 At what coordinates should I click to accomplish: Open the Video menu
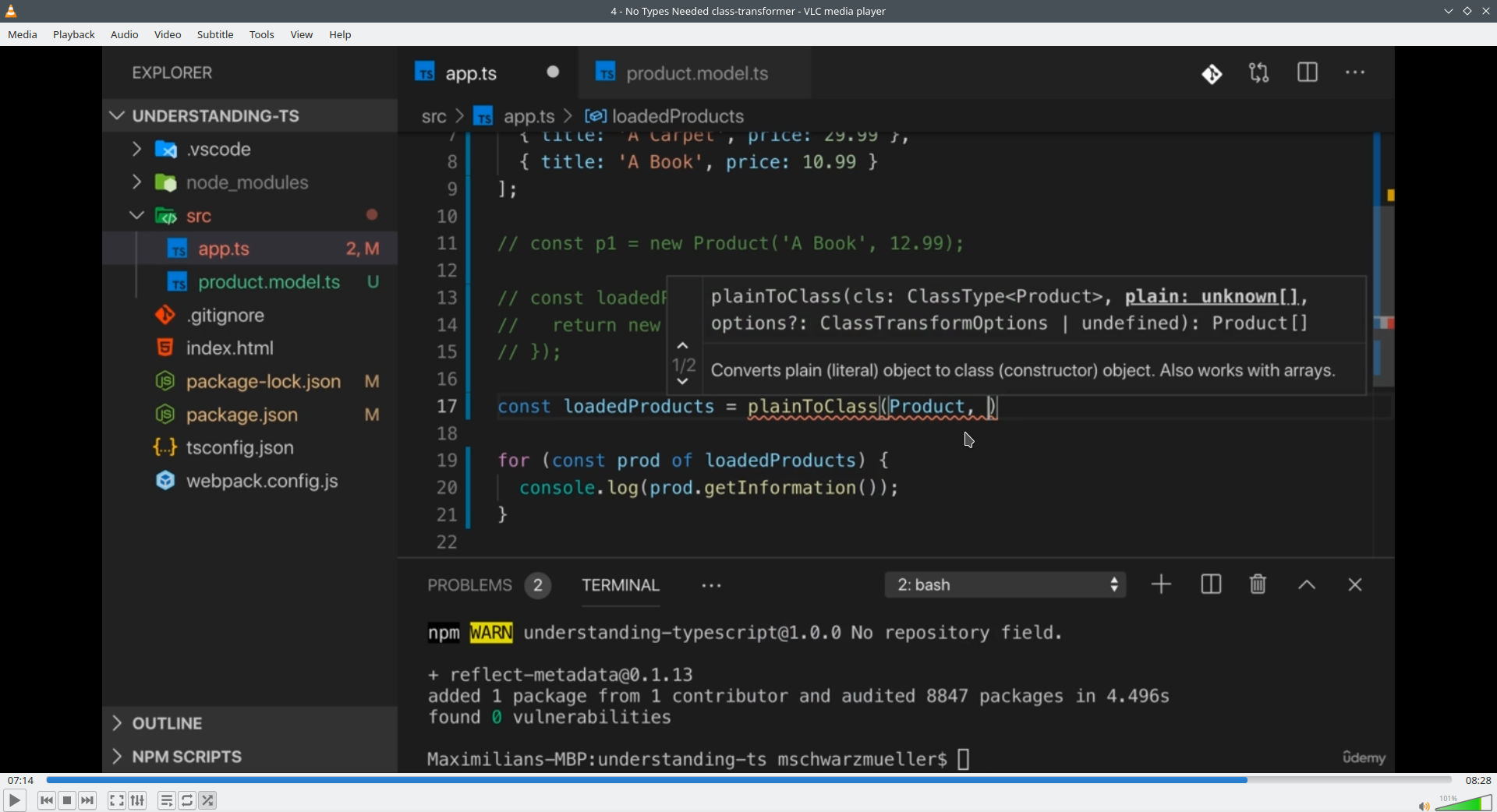[x=168, y=34]
